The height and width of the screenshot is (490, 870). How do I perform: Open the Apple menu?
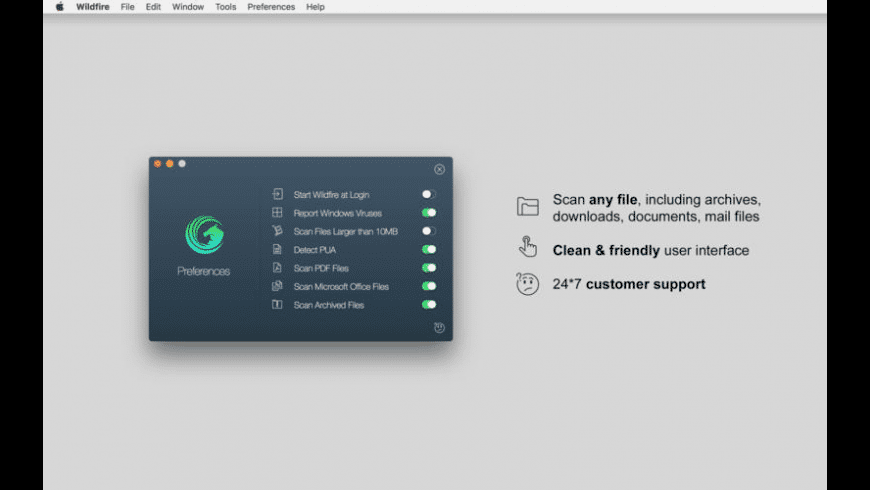[x=59, y=7]
